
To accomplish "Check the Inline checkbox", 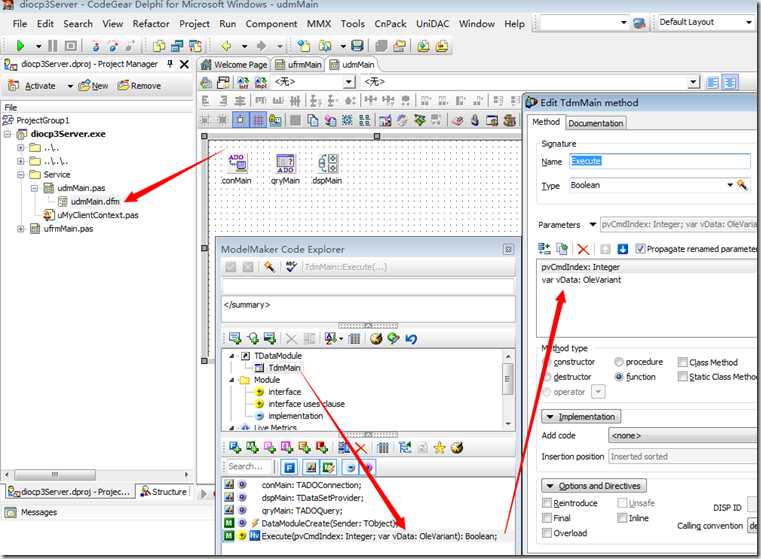I will (622, 518).
